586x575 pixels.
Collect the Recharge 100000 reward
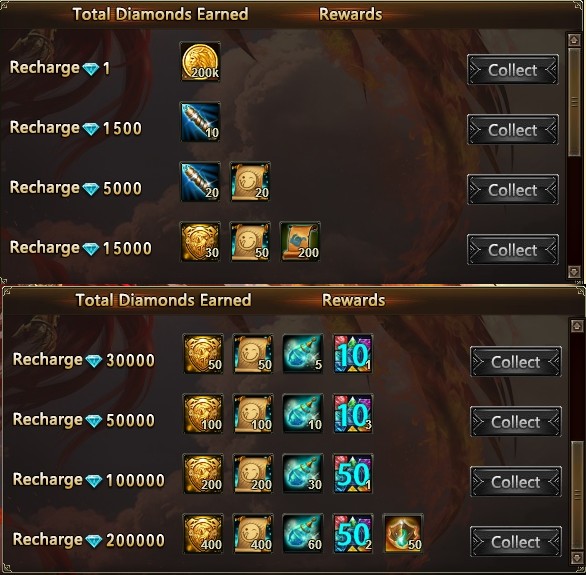(516, 482)
